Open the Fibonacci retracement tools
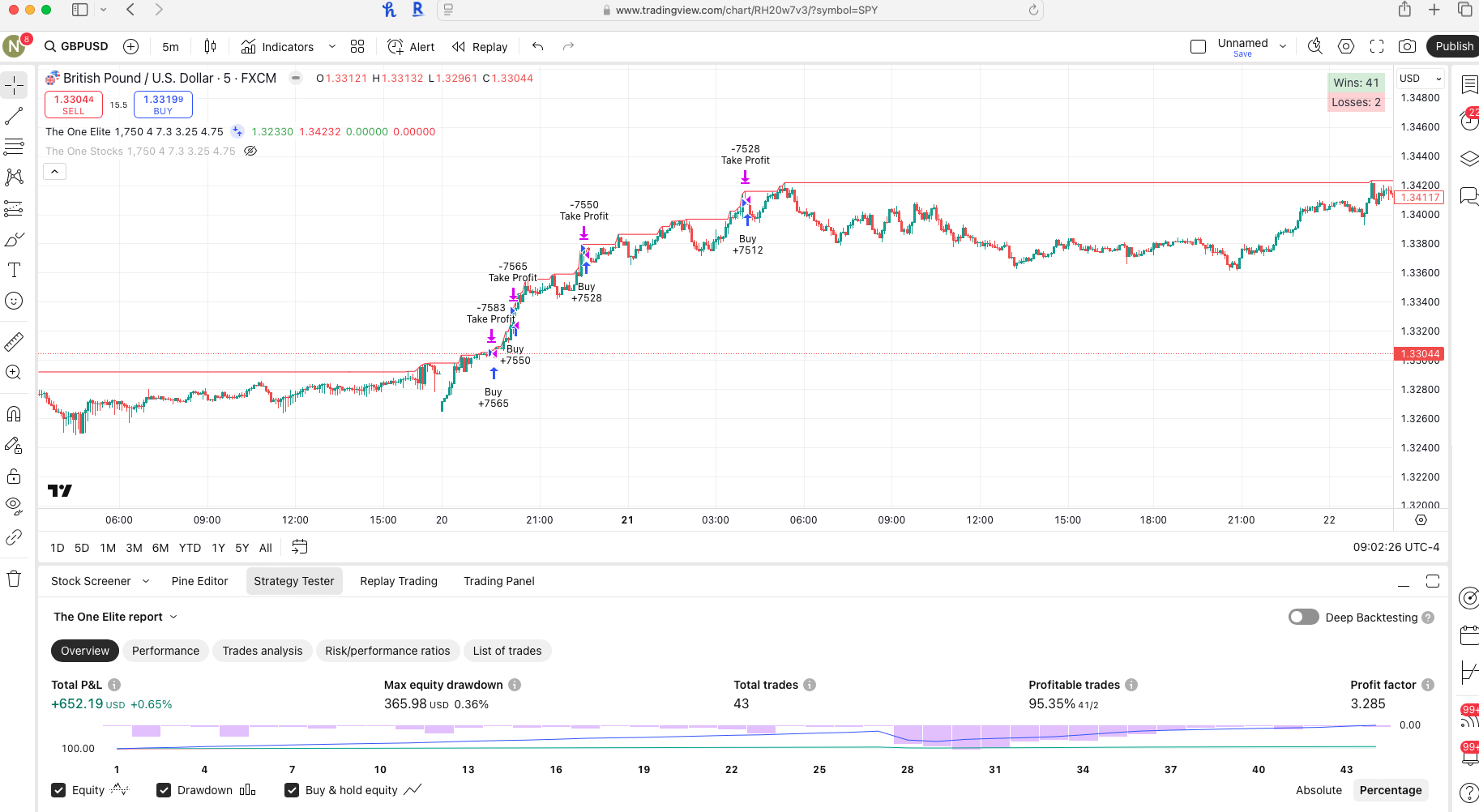1479x812 pixels. [14, 147]
